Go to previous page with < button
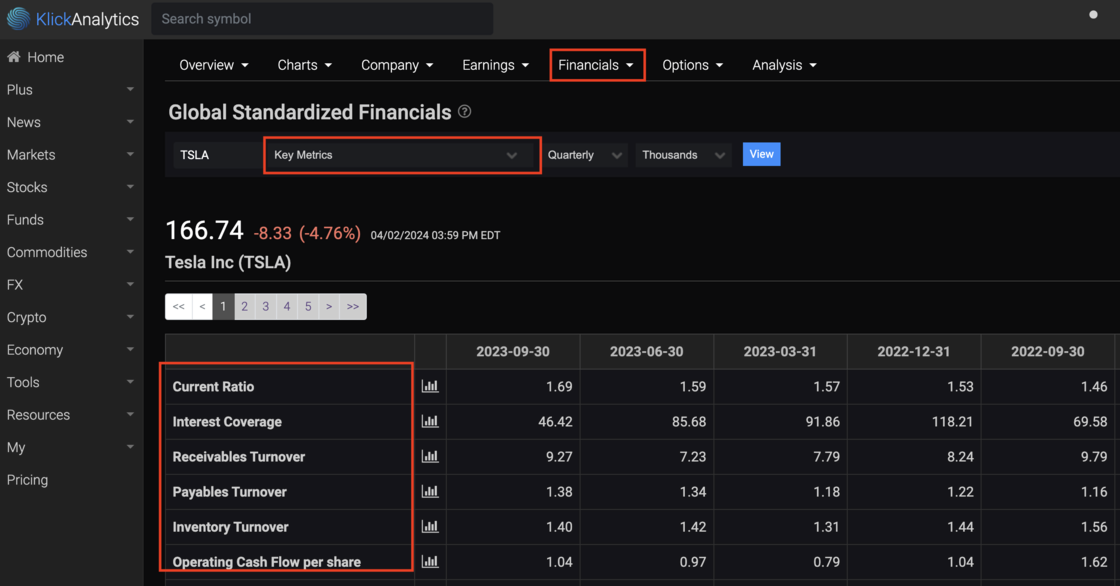 click(x=202, y=307)
